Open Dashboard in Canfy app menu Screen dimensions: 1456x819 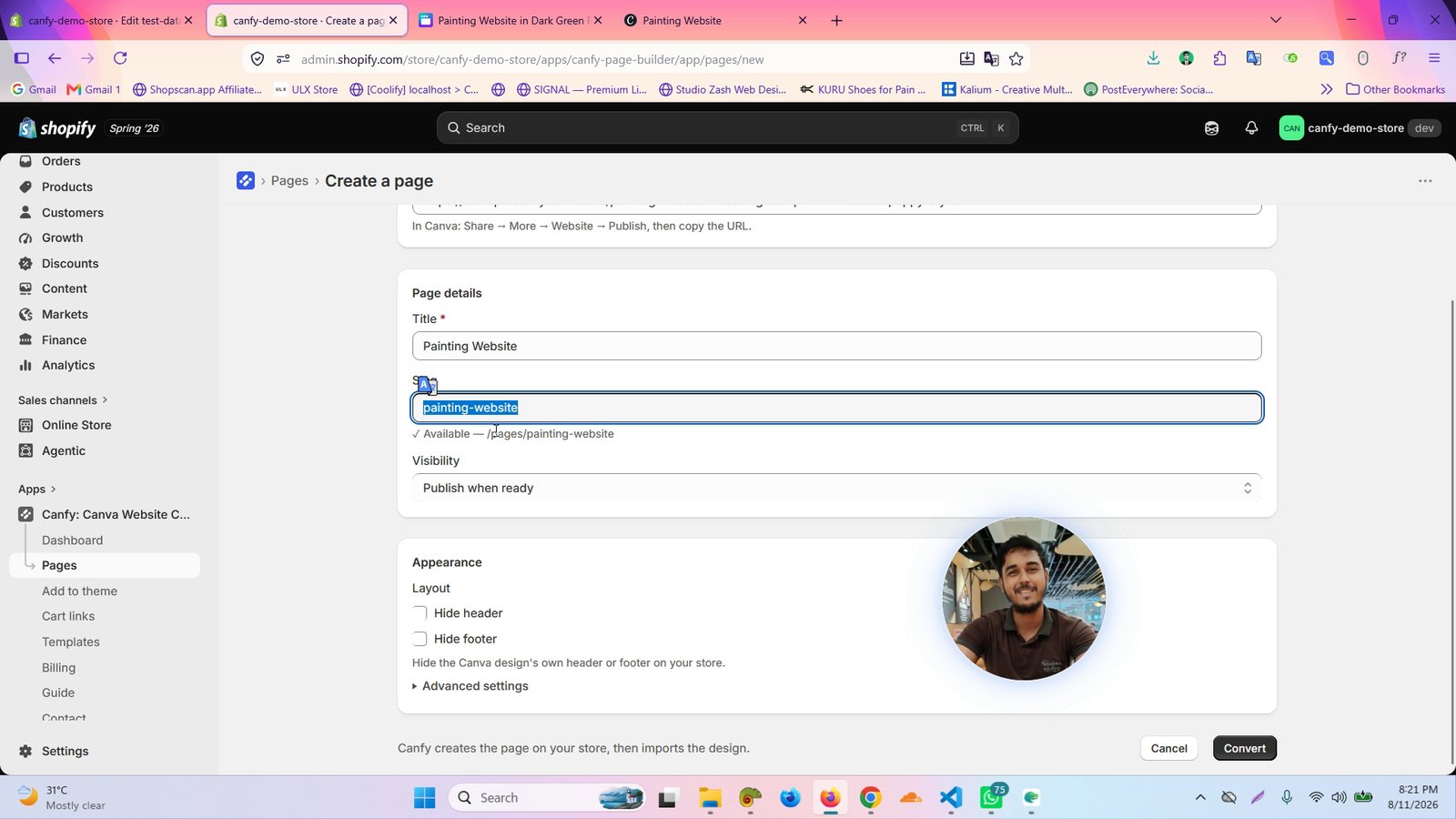click(72, 540)
